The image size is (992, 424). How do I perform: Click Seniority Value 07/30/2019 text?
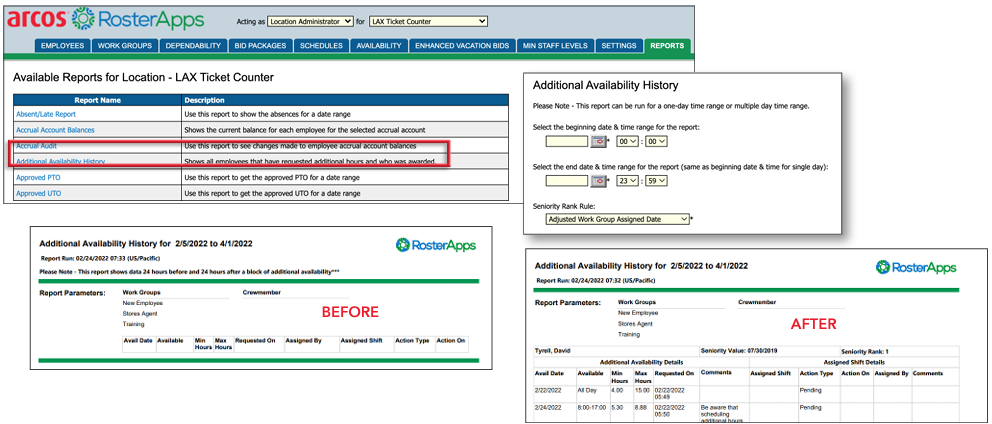point(740,351)
